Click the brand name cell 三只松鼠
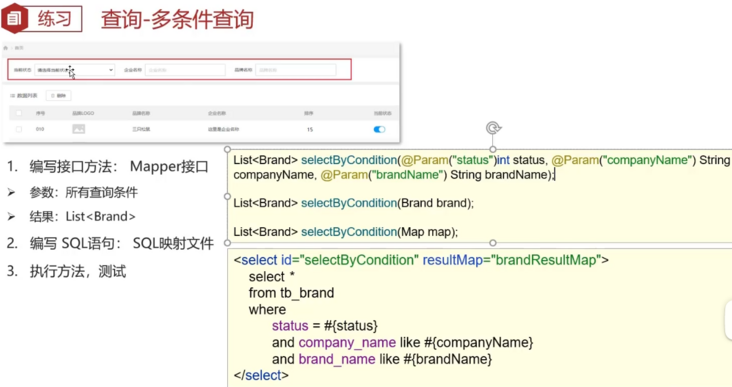Viewport: 732px width, 387px height. click(141, 129)
